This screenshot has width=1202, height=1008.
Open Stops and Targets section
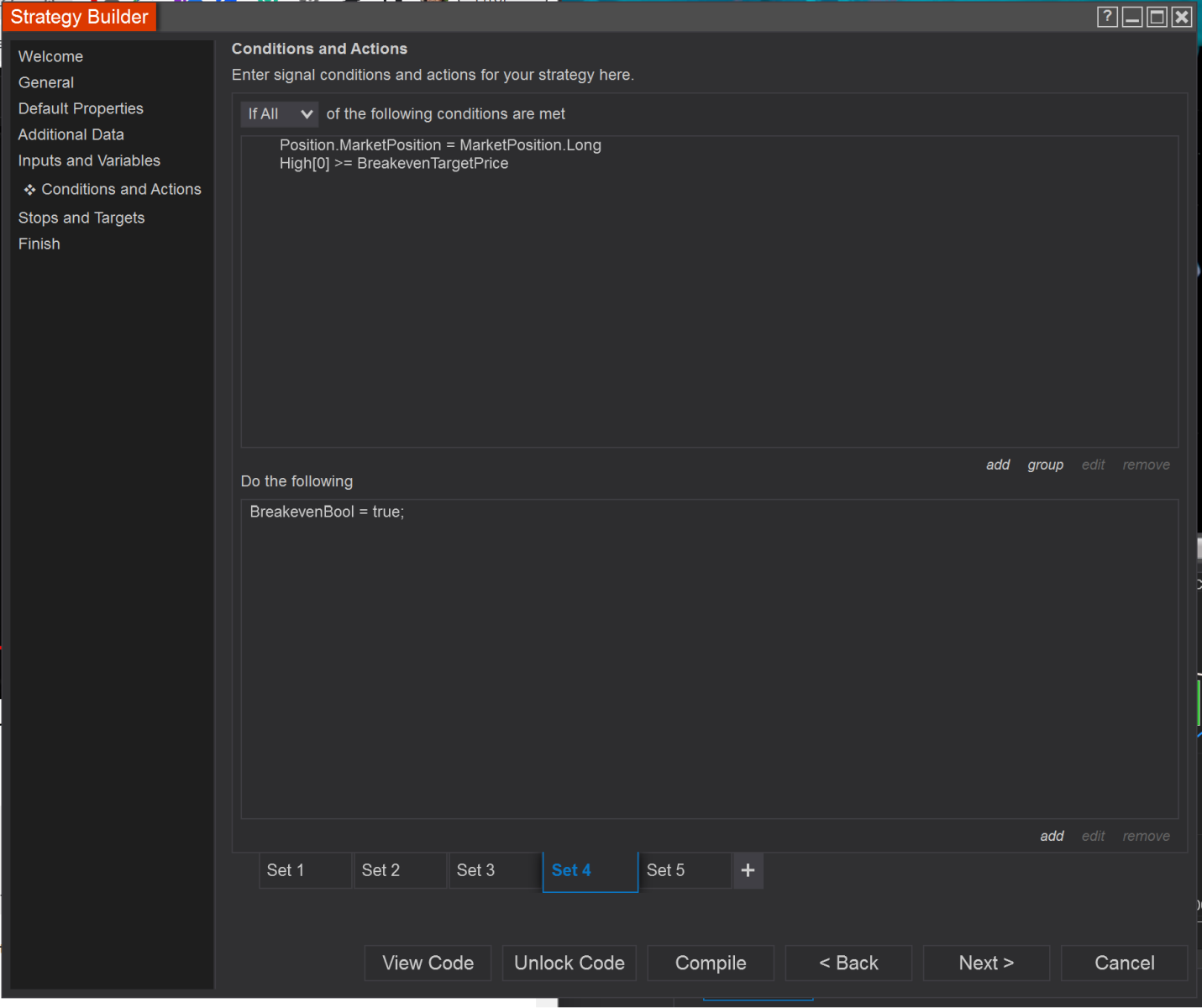pyautogui.click(x=81, y=218)
